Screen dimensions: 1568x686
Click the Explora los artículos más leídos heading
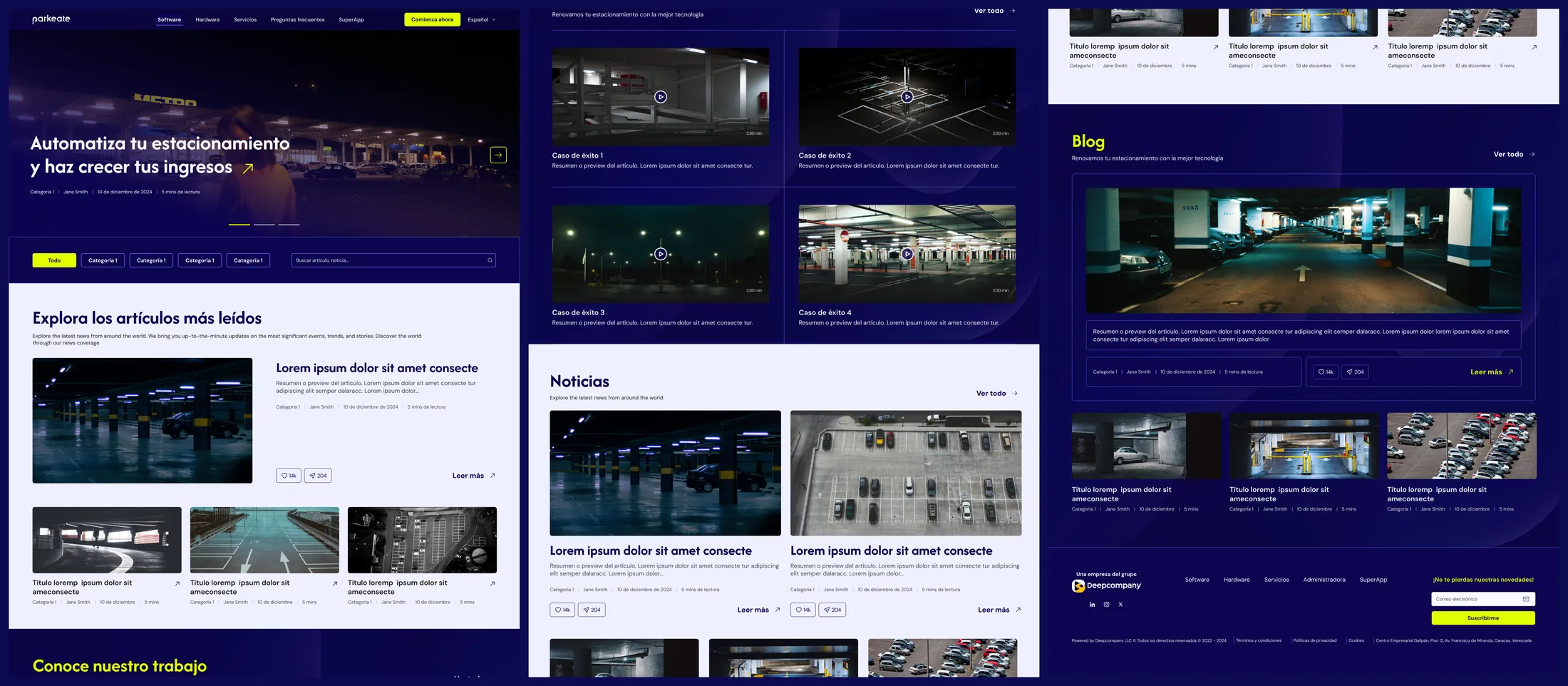coord(147,318)
